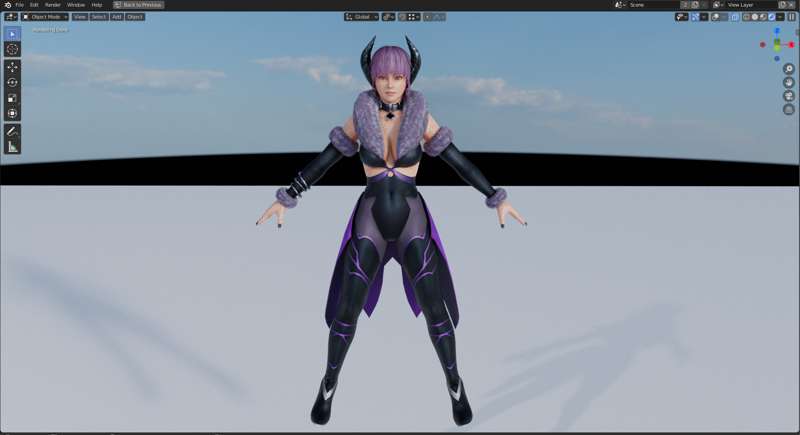Toggle camera view with camera icon

[789, 96]
